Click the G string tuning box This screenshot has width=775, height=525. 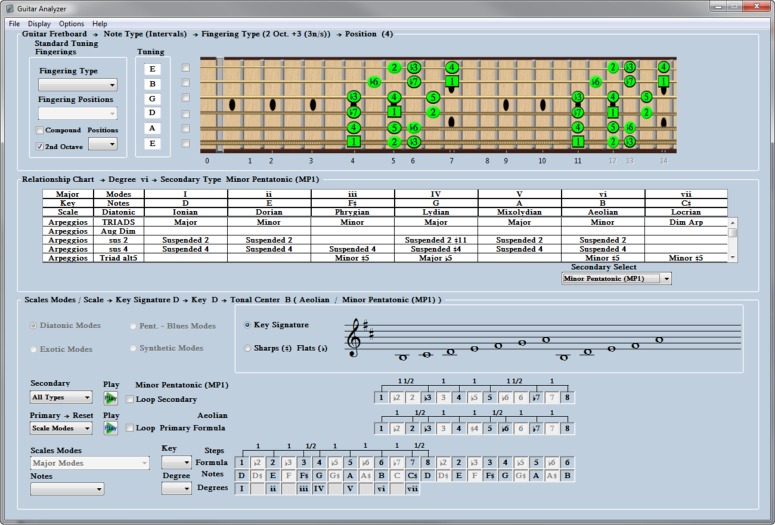(152, 98)
